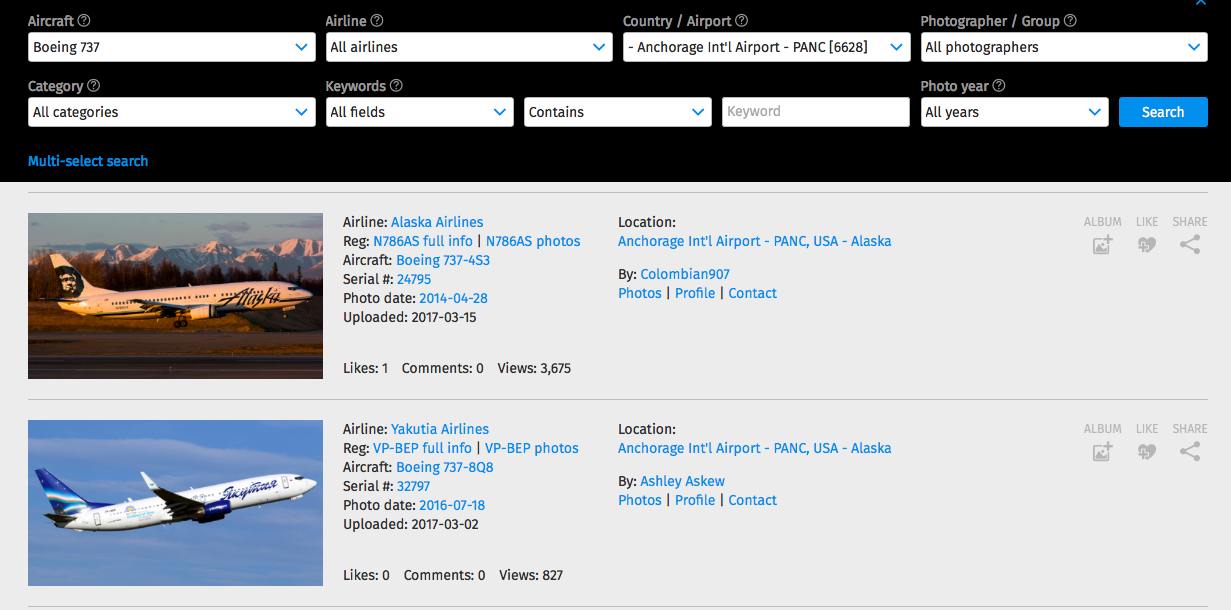Open Colombian907's Photos link
The image size is (1231, 610).
click(640, 293)
